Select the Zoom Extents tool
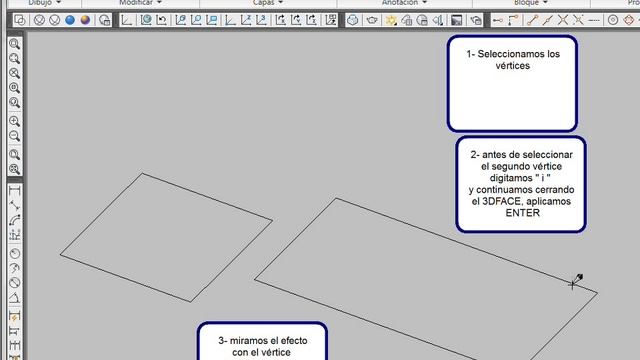Viewport: 640px width, 360px height. (x=15, y=169)
